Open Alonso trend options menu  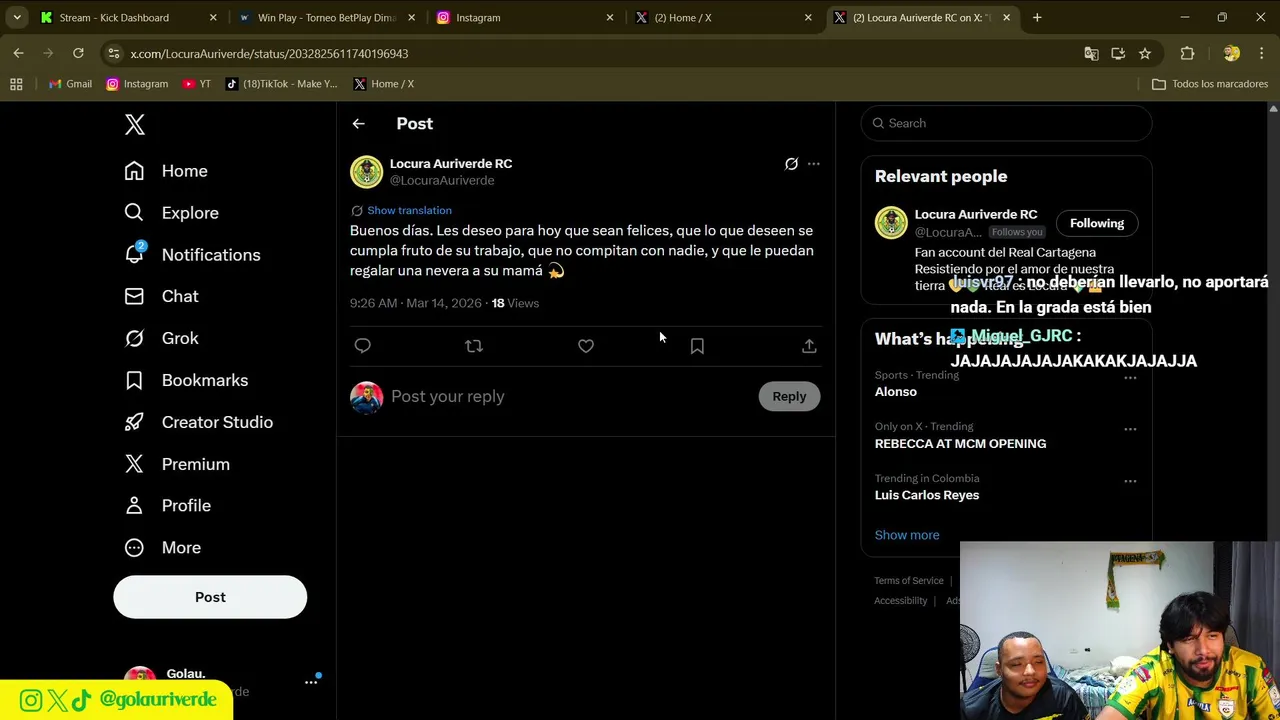coord(1130,378)
